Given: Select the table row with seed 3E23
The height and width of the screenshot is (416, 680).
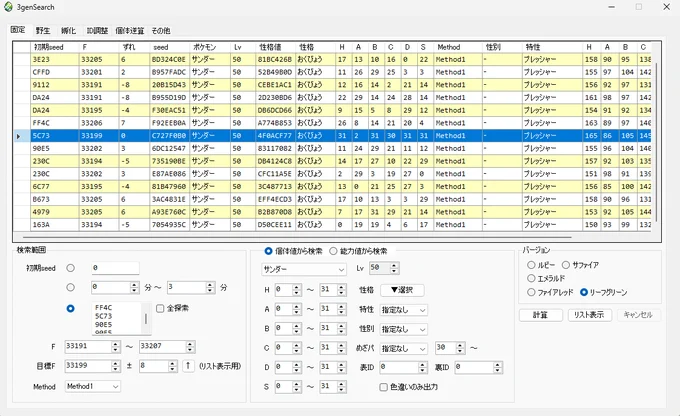Looking at the screenshot, I should click(x=332, y=59).
